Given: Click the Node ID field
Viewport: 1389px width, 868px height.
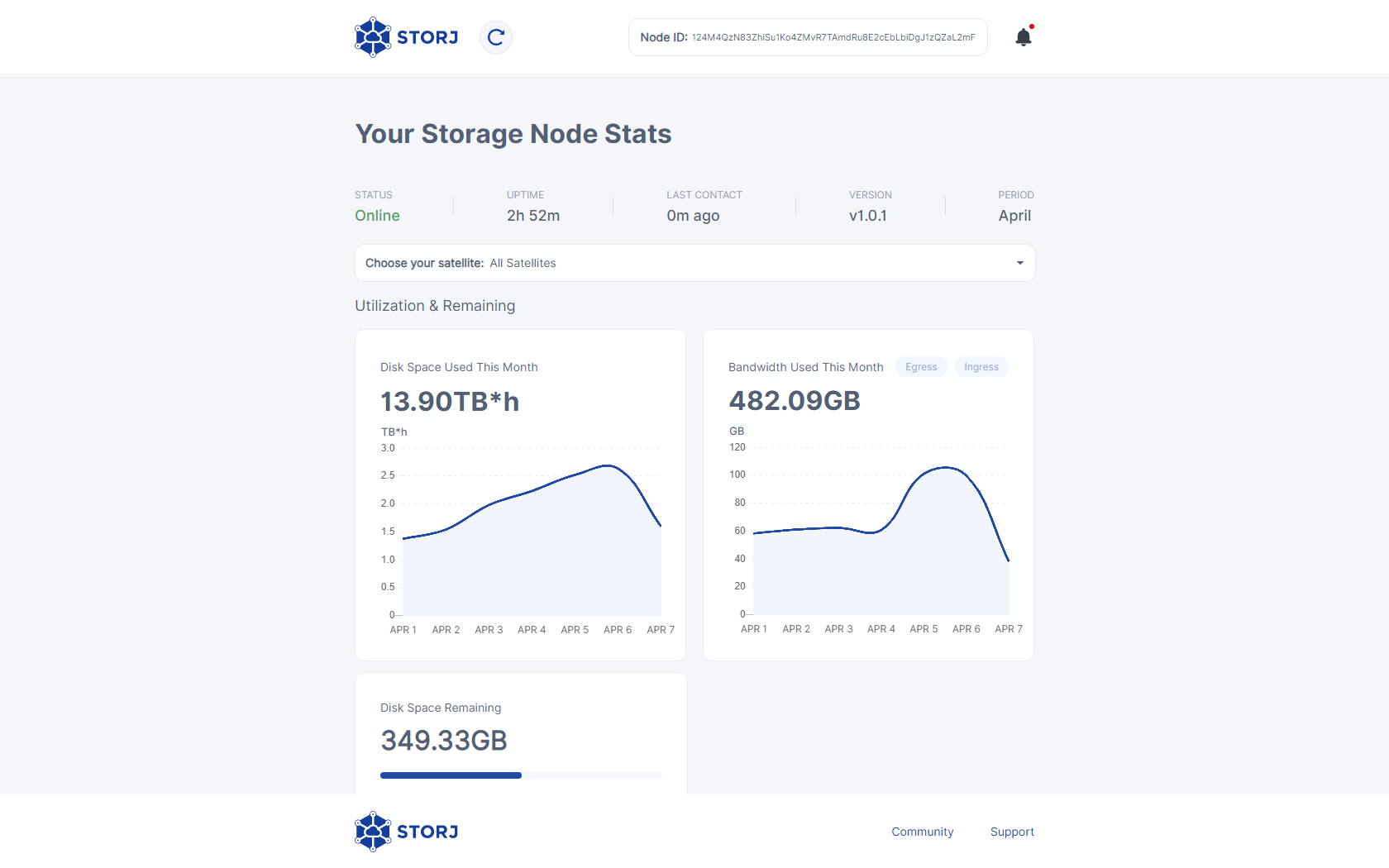Looking at the screenshot, I should coord(808,37).
